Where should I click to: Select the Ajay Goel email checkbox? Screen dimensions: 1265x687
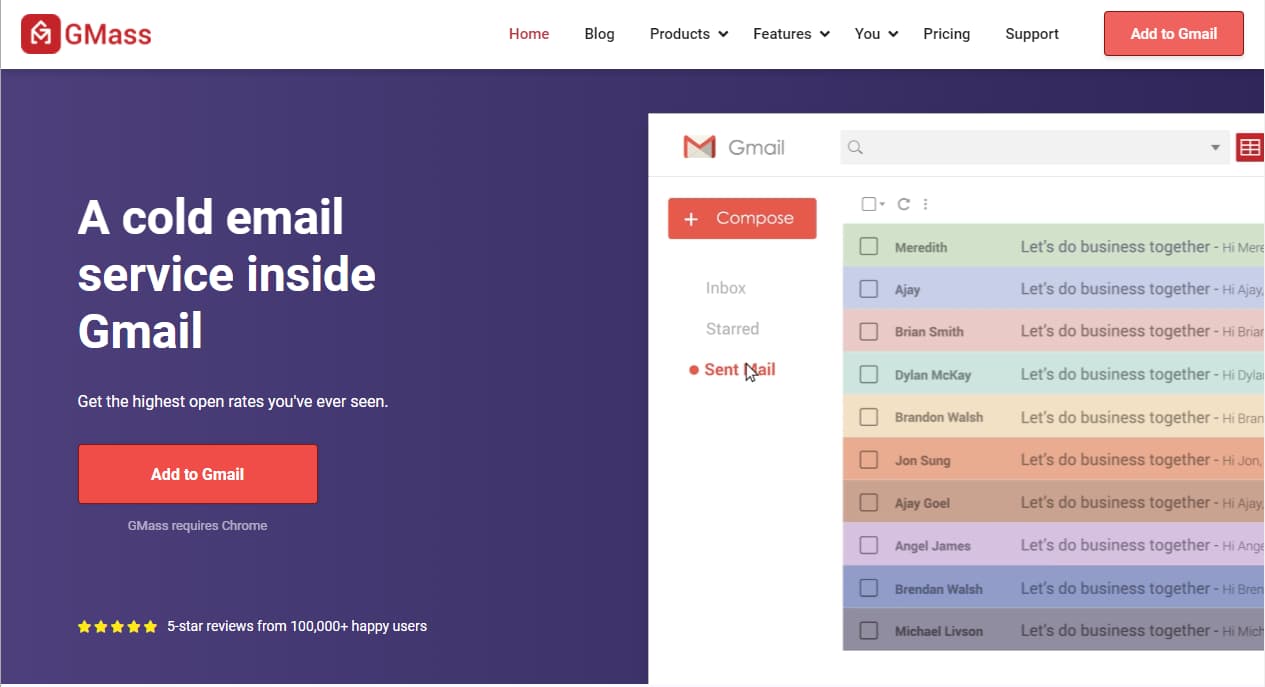coord(869,502)
